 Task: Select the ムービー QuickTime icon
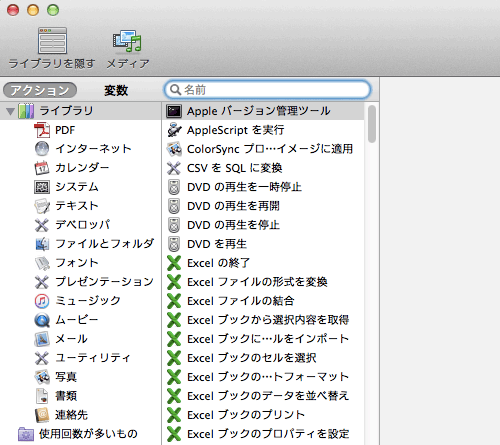pos(42,320)
